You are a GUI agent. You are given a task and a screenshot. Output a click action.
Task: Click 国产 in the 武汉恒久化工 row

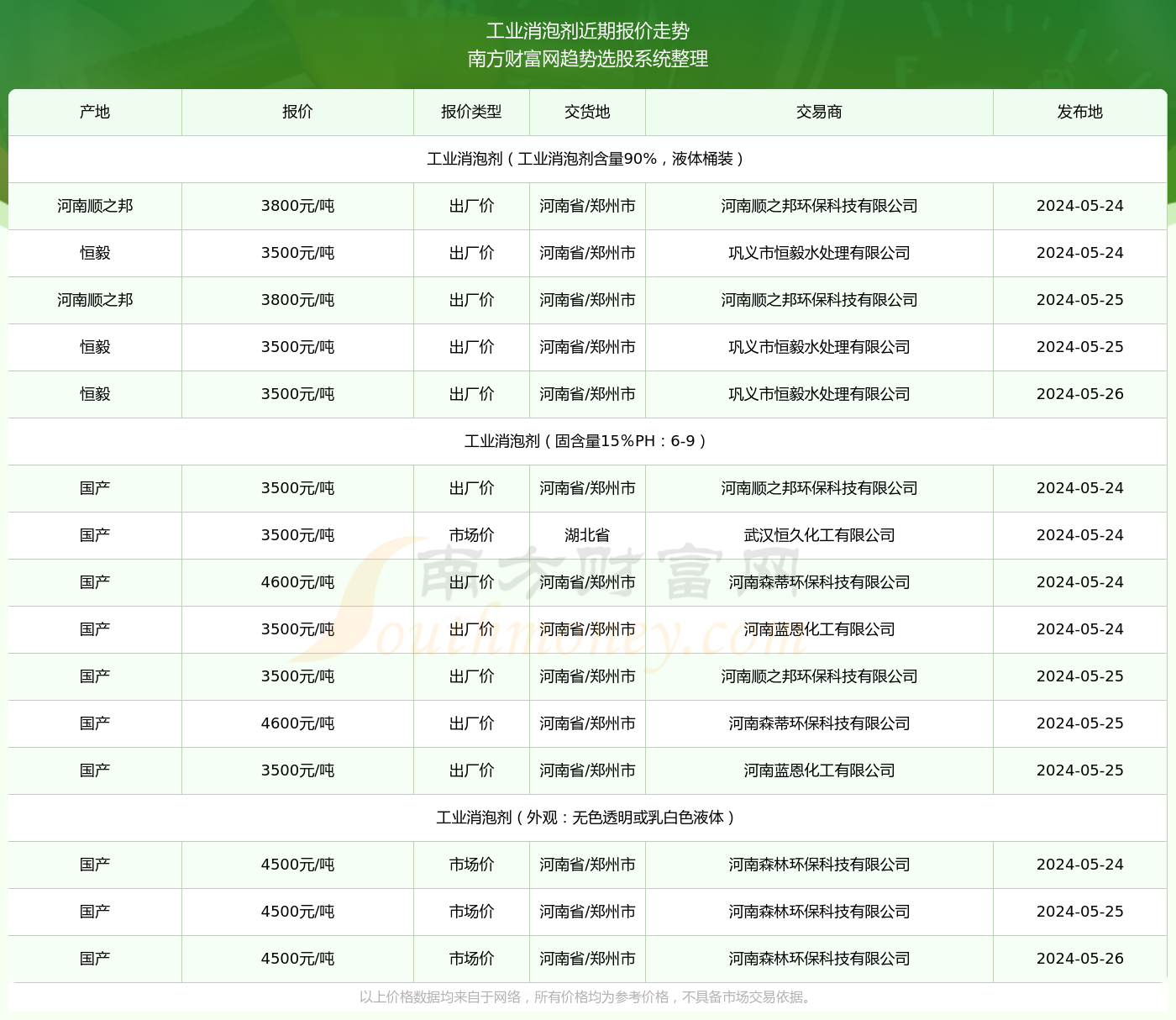pyautogui.click(x=95, y=535)
